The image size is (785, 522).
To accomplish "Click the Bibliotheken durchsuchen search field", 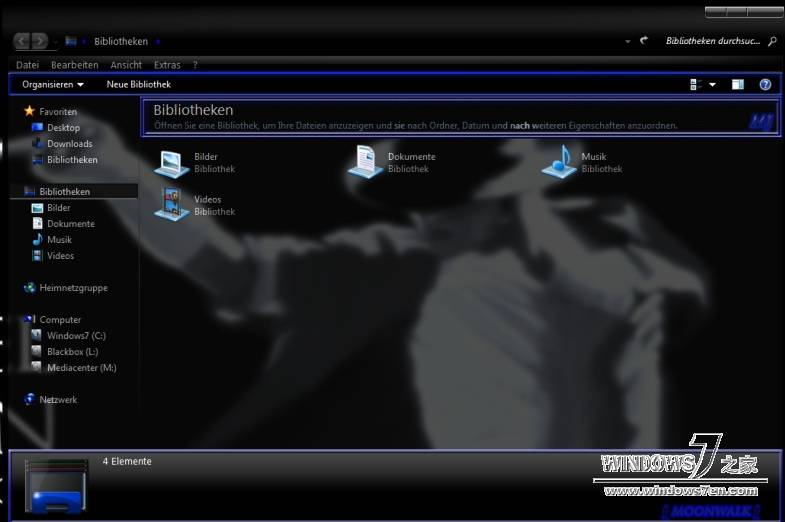I will (x=713, y=41).
